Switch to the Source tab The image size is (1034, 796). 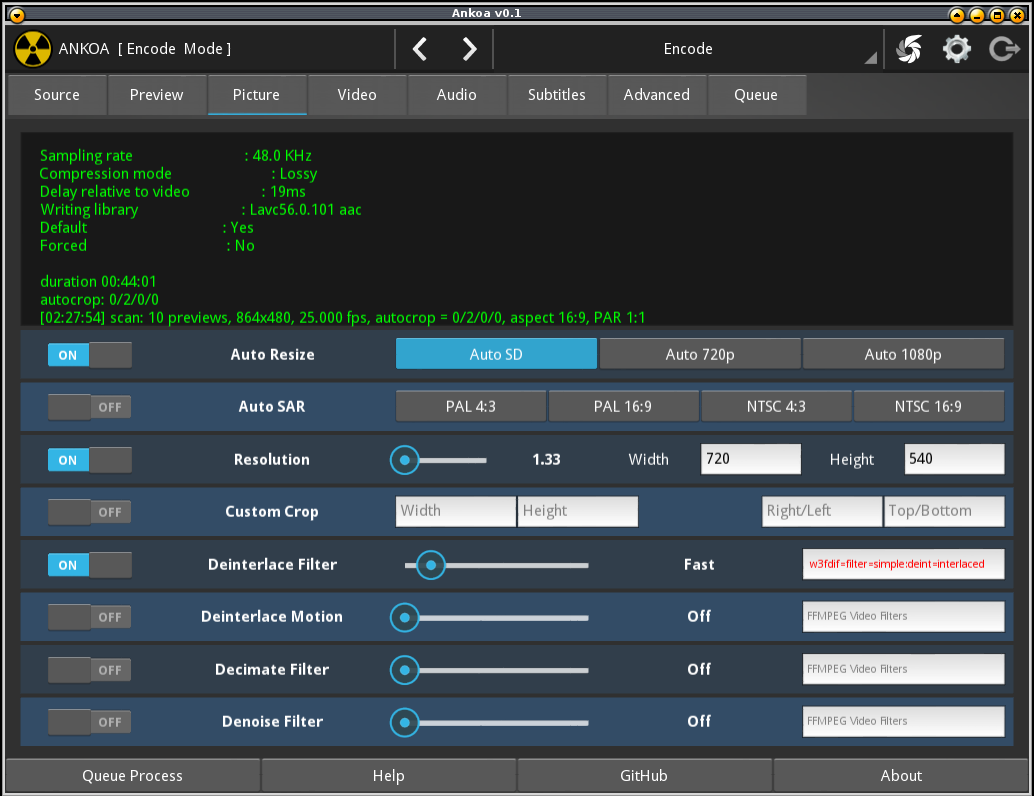pos(57,95)
